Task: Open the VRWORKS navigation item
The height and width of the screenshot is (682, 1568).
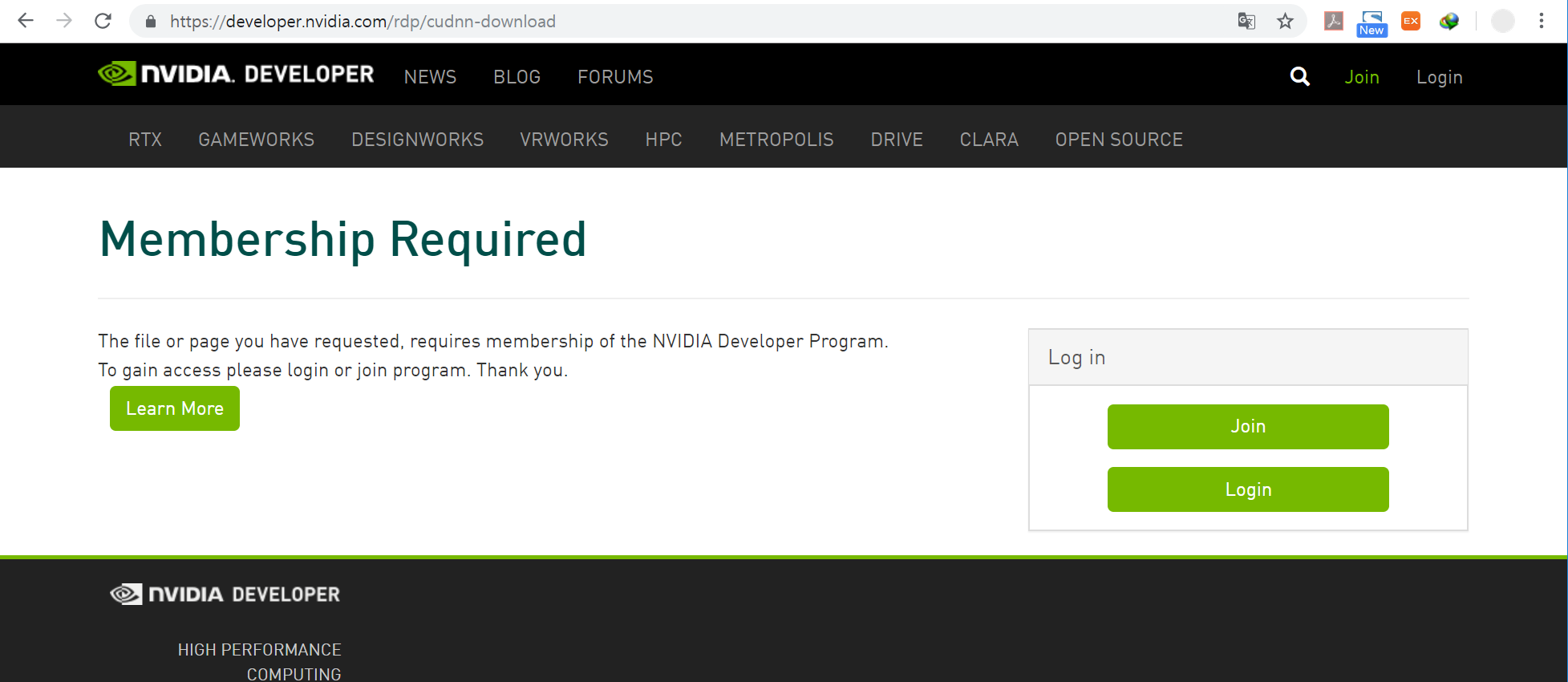Action: point(565,140)
